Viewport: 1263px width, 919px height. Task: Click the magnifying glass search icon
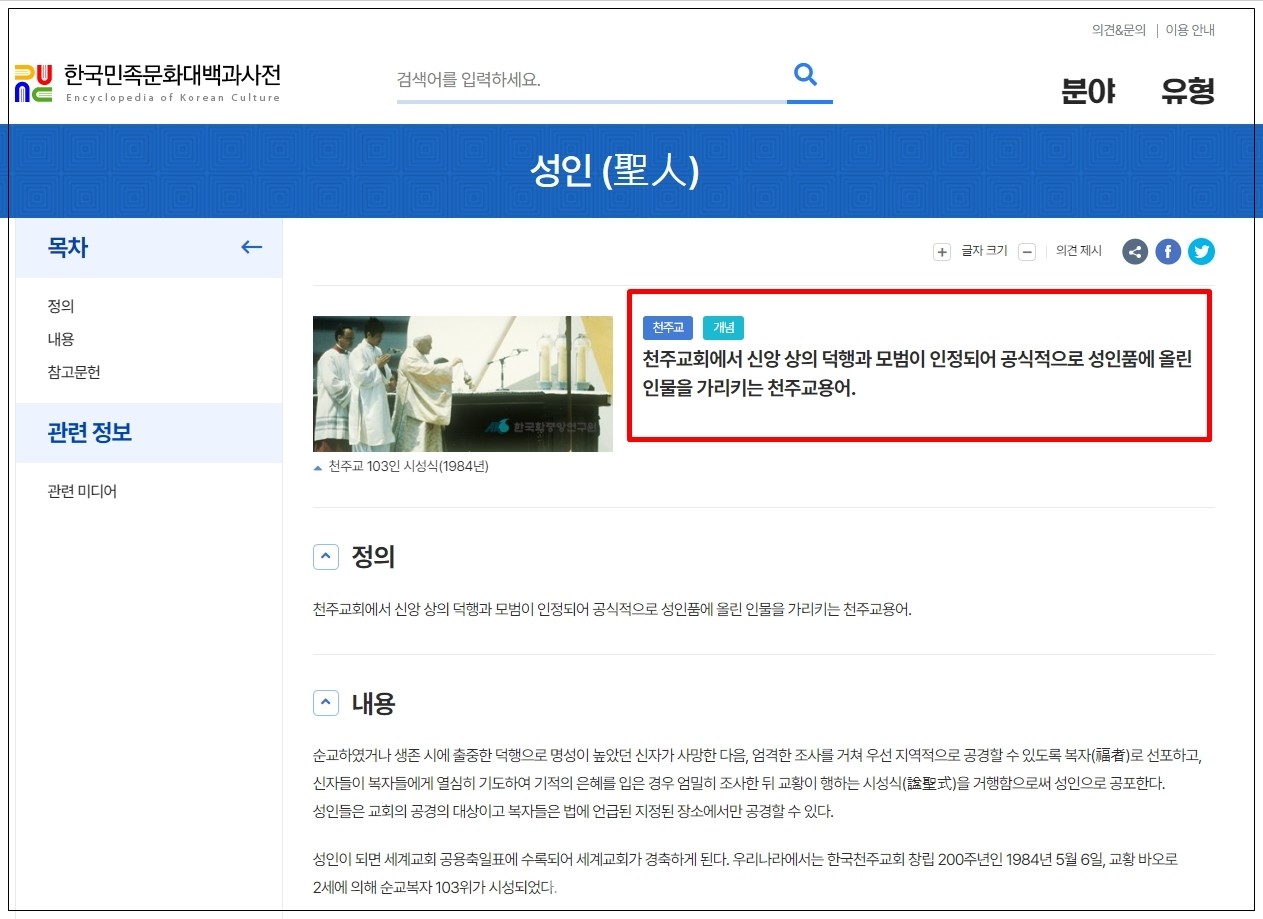coord(806,75)
